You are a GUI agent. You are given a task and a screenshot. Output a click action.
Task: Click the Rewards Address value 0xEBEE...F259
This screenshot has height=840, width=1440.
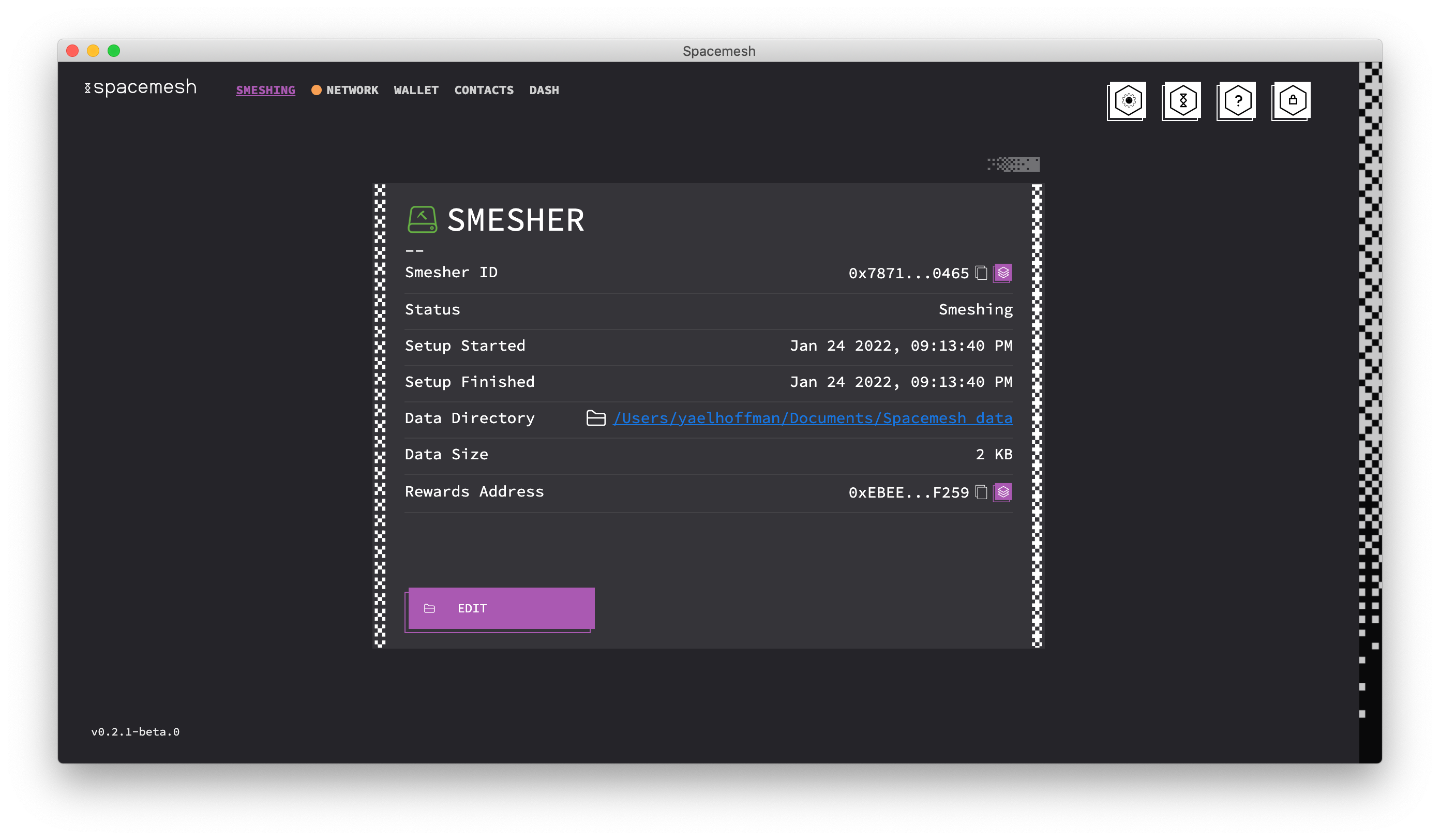pos(909,492)
